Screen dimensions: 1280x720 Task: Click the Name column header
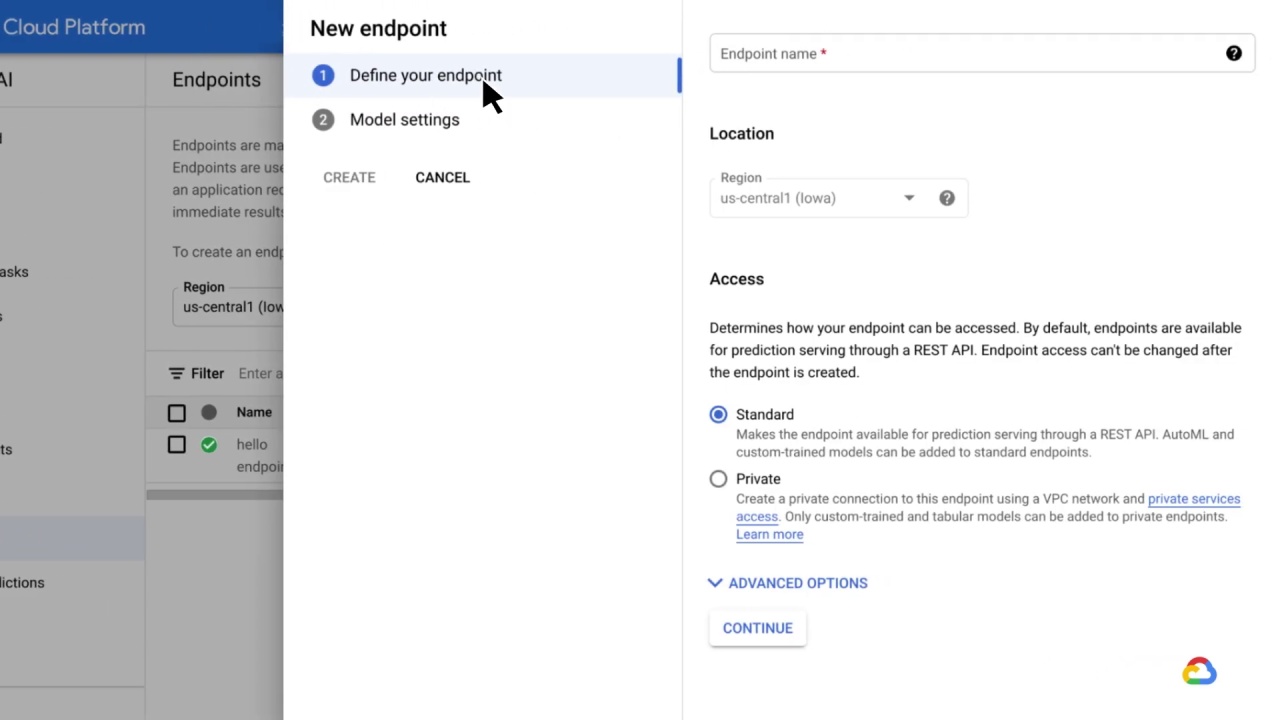254,412
